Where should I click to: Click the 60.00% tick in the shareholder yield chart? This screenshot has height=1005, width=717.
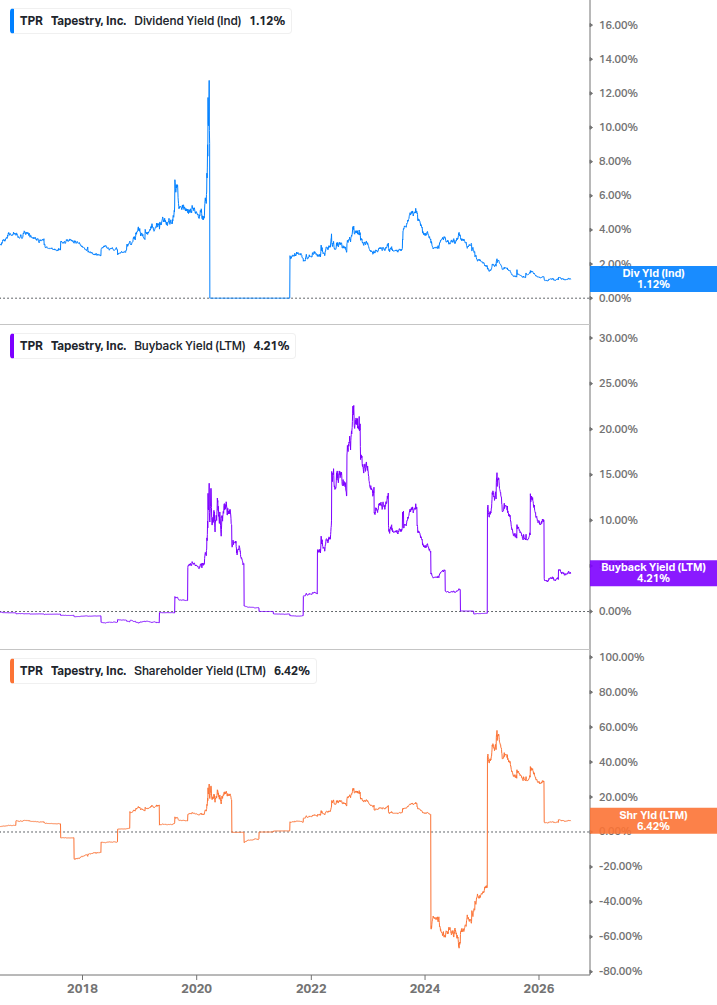coord(618,727)
